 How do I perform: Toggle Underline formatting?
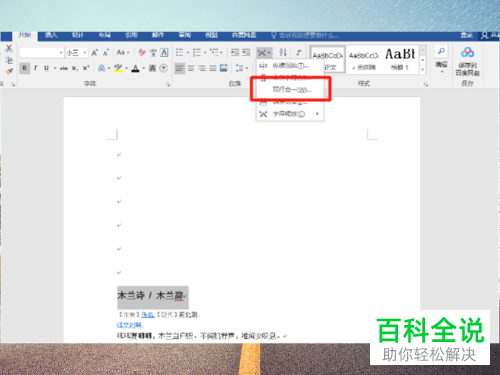[46, 68]
